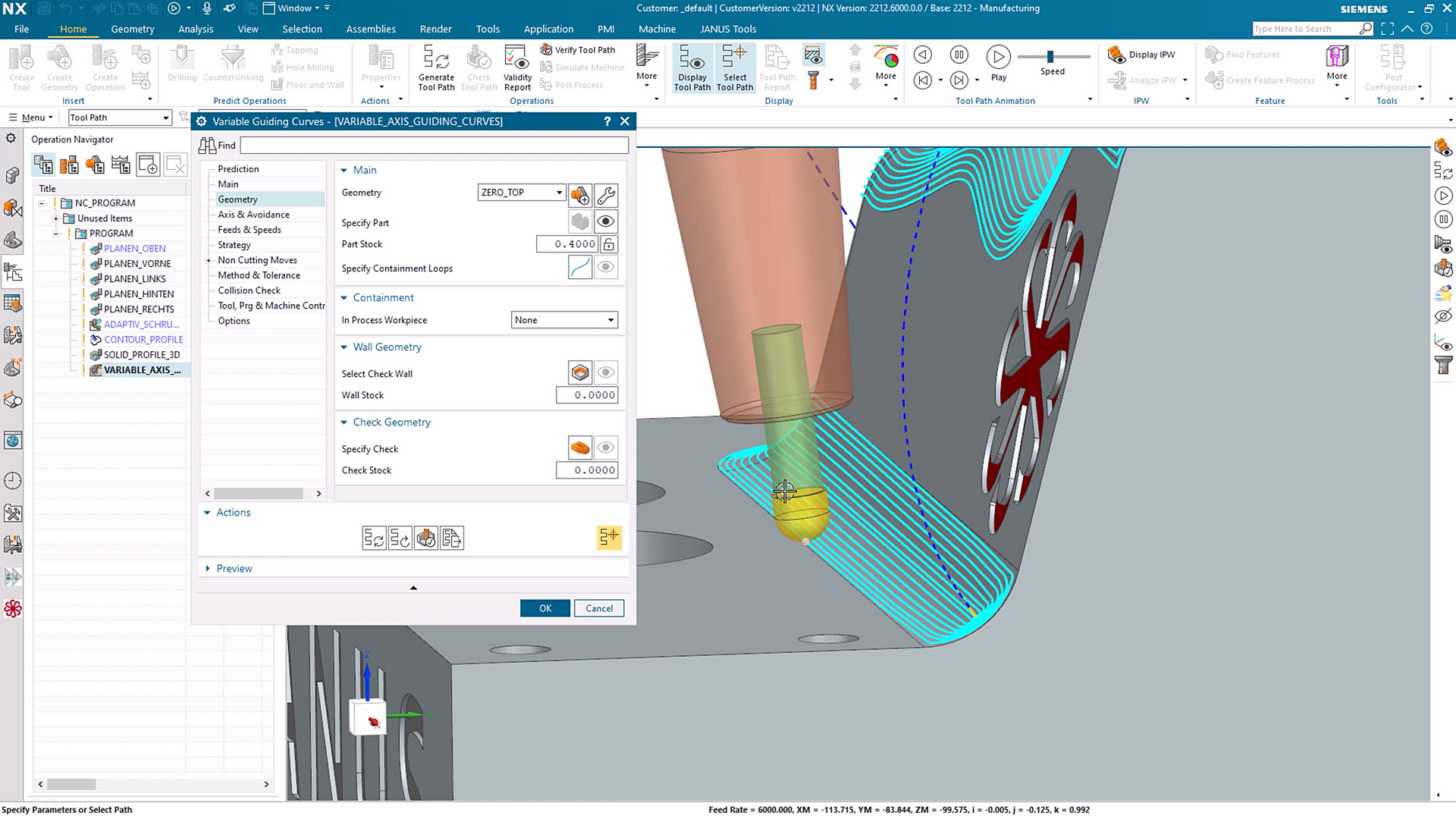Collapse the Actions section
This screenshot has width=1456, height=816.
tap(208, 513)
